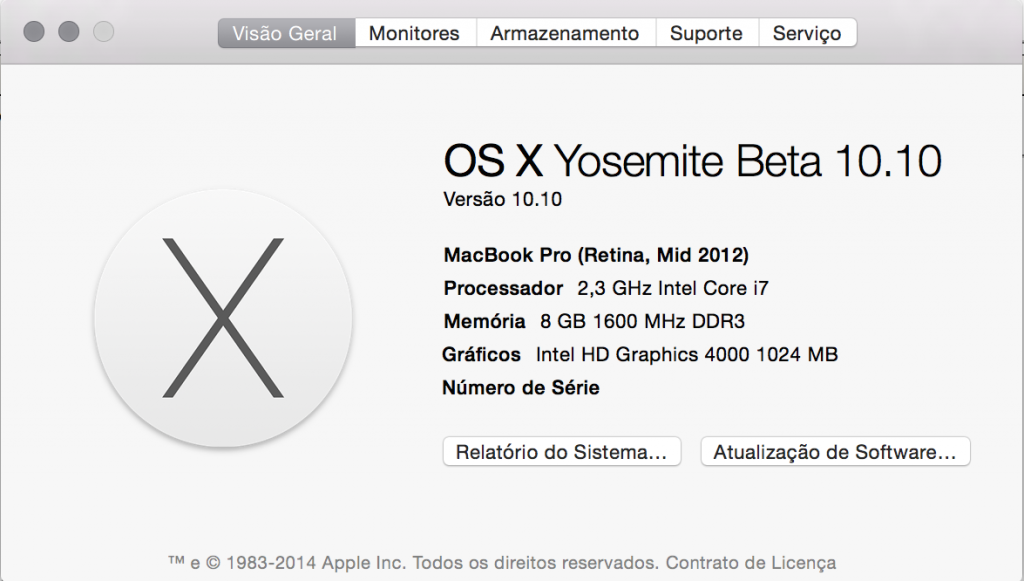The width and height of the screenshot is (1024, 581).
Task: Open the Armazenamento tab
Action: point(565,33)
